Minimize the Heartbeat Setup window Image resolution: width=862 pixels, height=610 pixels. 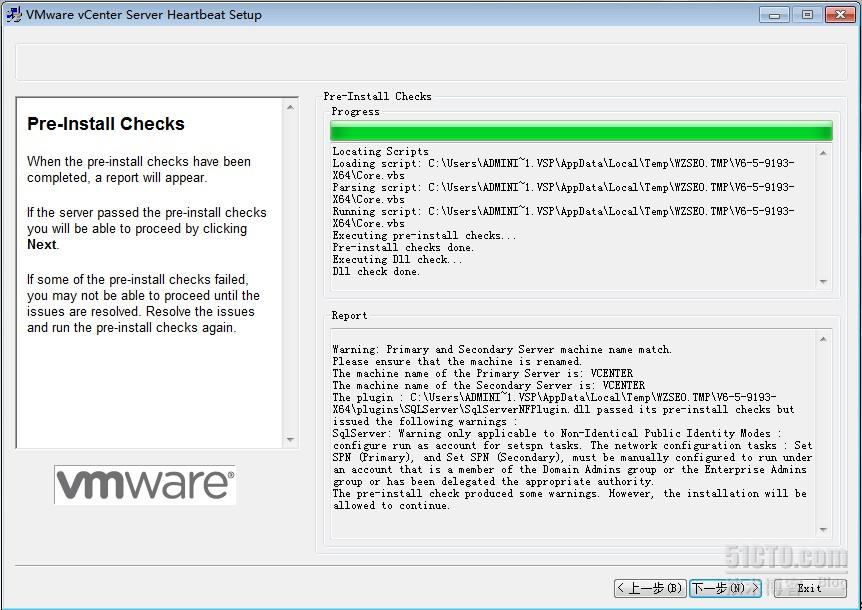pyautogui.click(x=774, y=14)
